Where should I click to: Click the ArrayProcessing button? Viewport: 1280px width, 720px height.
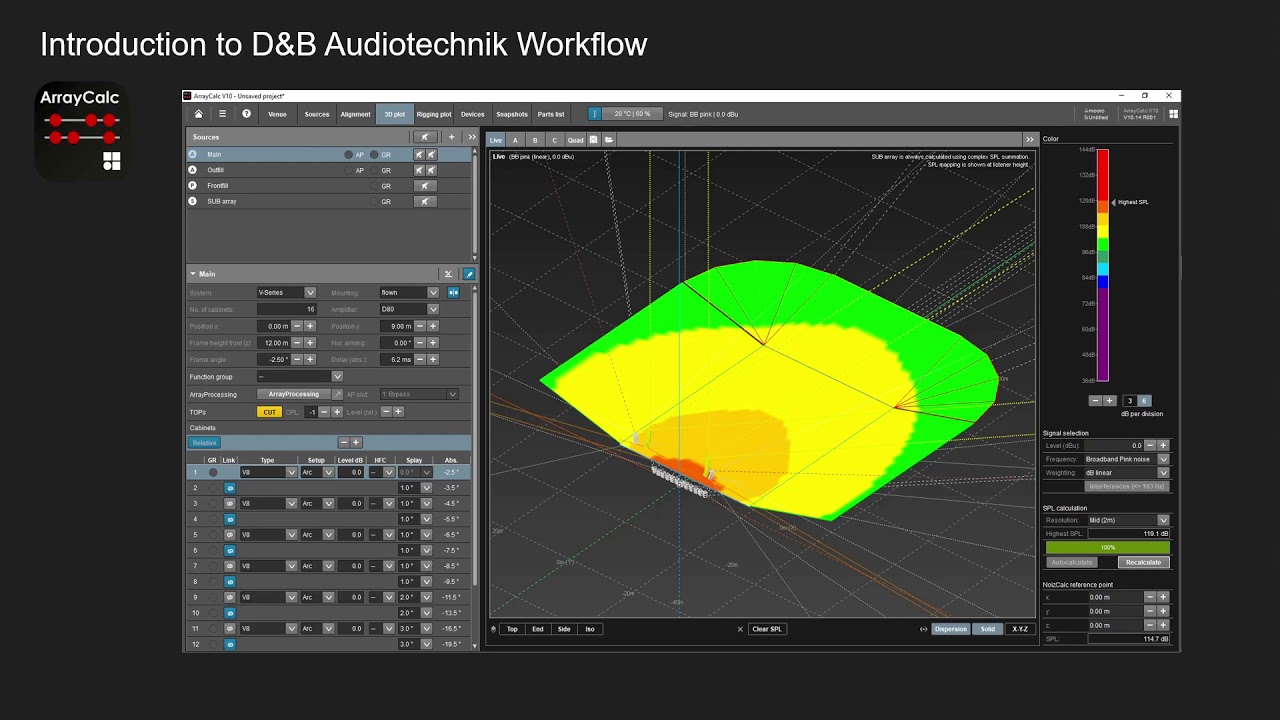pos(294,394)
